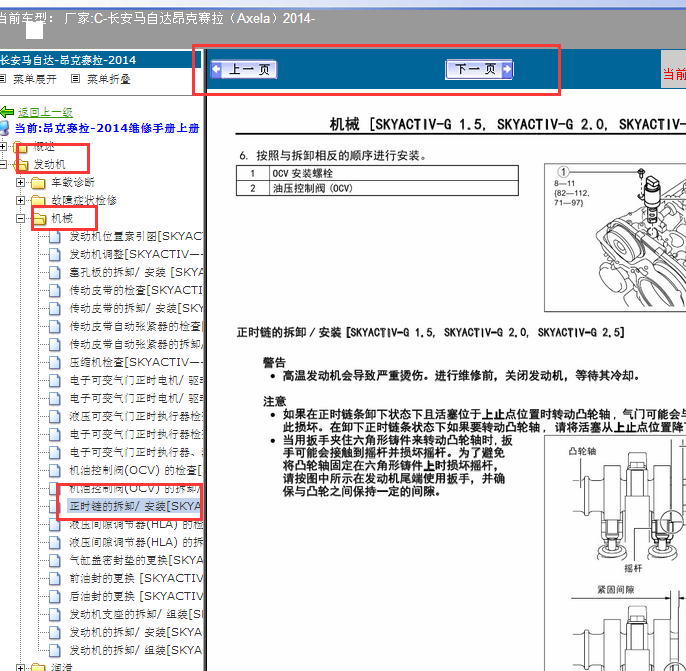Click 当前:昂克赛拉-2014维修手册上册 heading link
Screen dimensions: 686x671
point(107,128)
